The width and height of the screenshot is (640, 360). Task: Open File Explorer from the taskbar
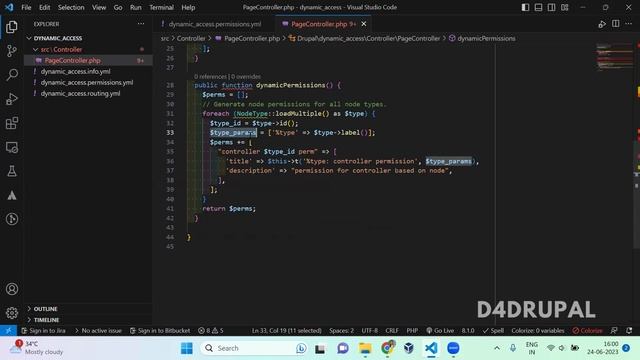(365, 348)
